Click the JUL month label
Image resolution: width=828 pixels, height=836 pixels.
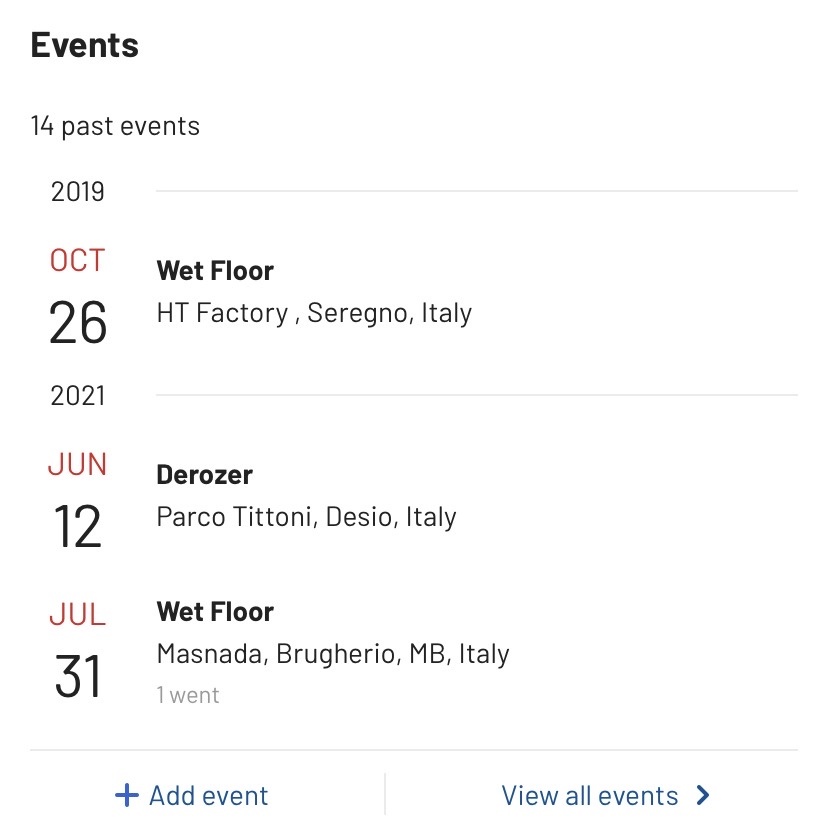click(x=77, y=615)
